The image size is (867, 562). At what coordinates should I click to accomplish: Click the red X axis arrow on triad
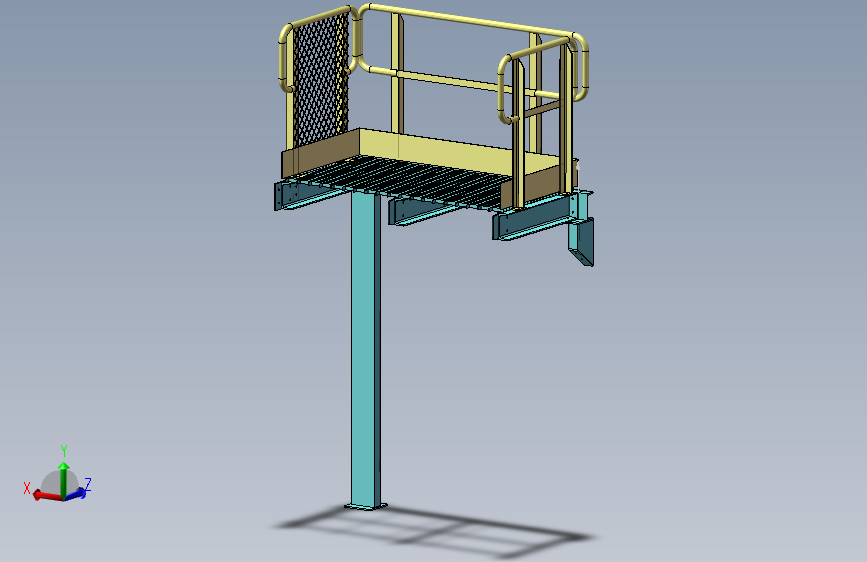47,495
